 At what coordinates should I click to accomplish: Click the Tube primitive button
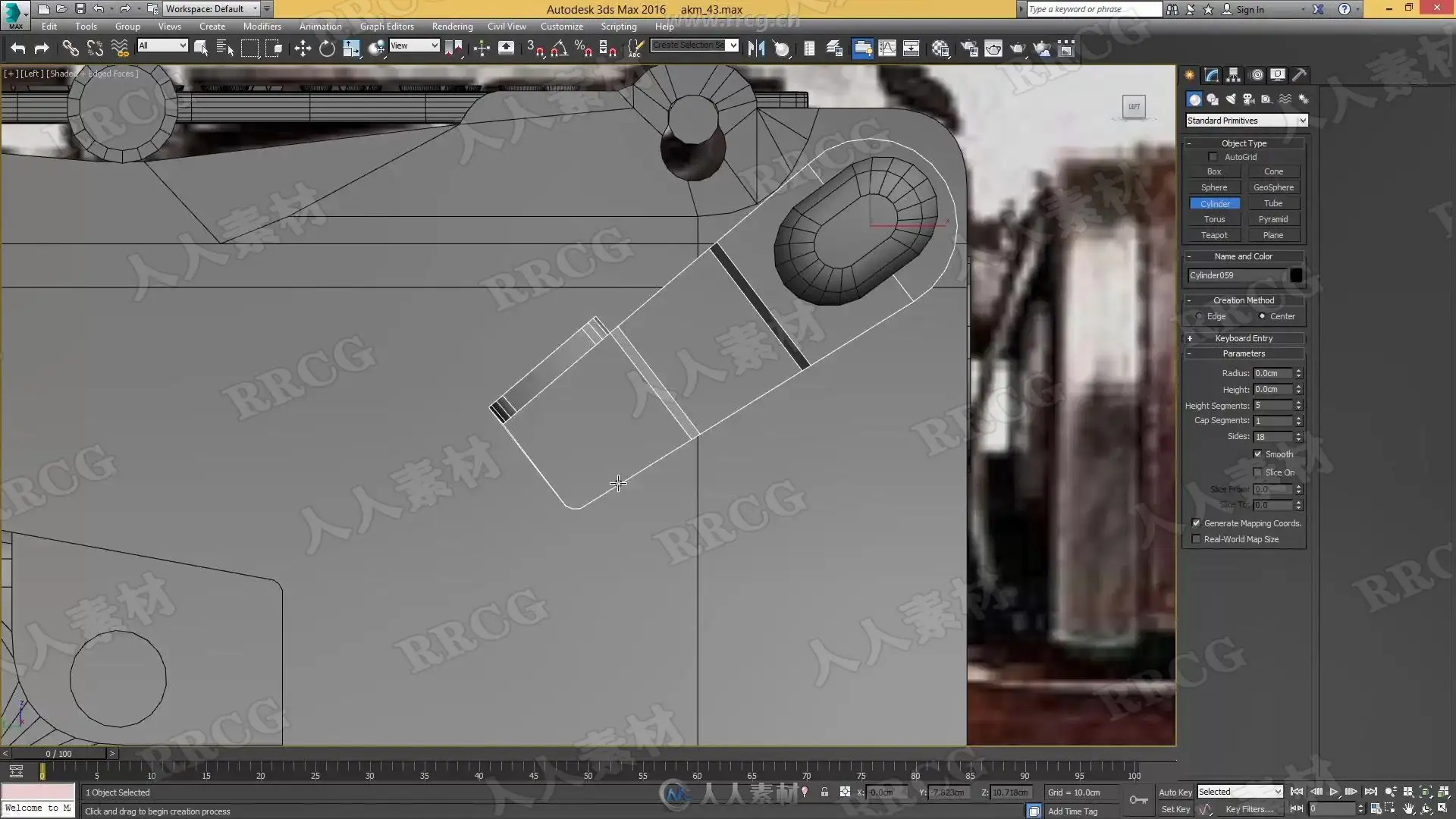coord(1273,203)
